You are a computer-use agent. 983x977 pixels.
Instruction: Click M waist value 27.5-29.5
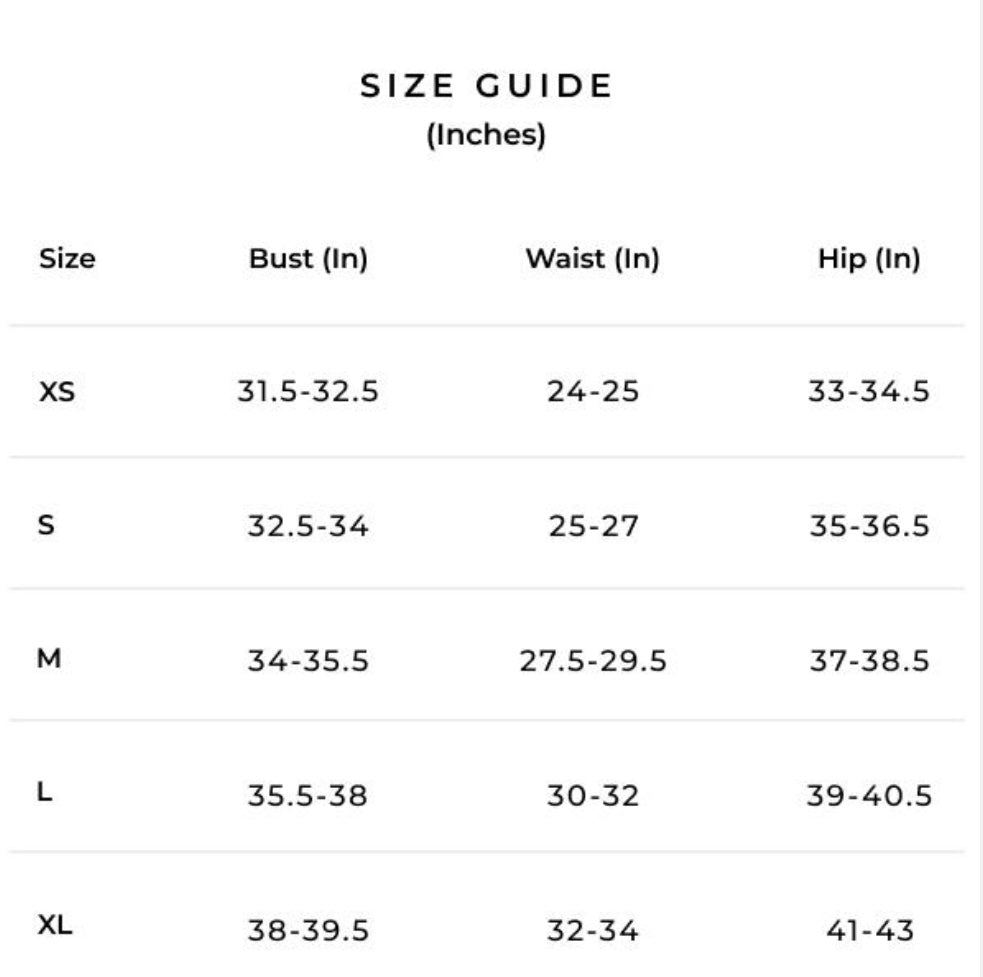[x=592, y=661]
